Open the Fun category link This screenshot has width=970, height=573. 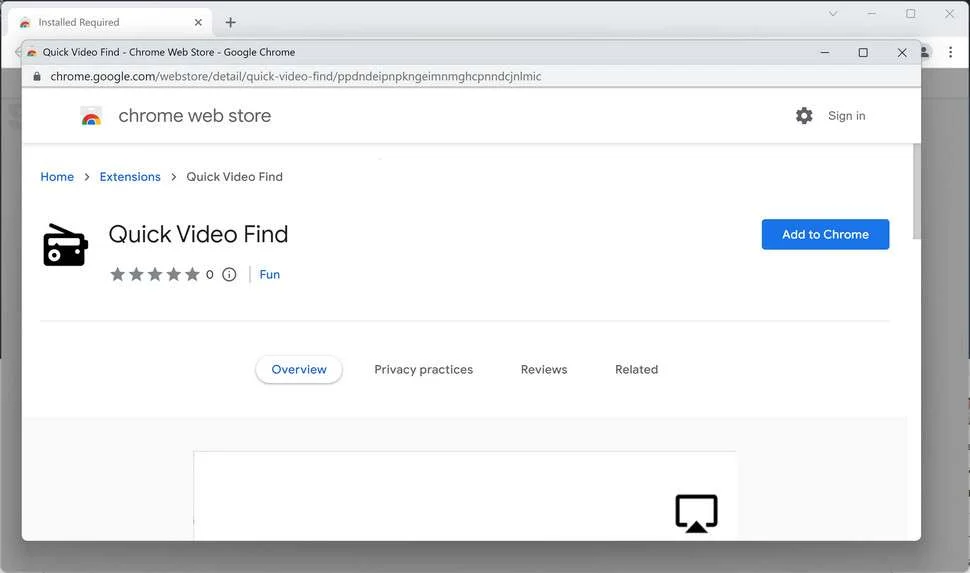click(270, 274)
